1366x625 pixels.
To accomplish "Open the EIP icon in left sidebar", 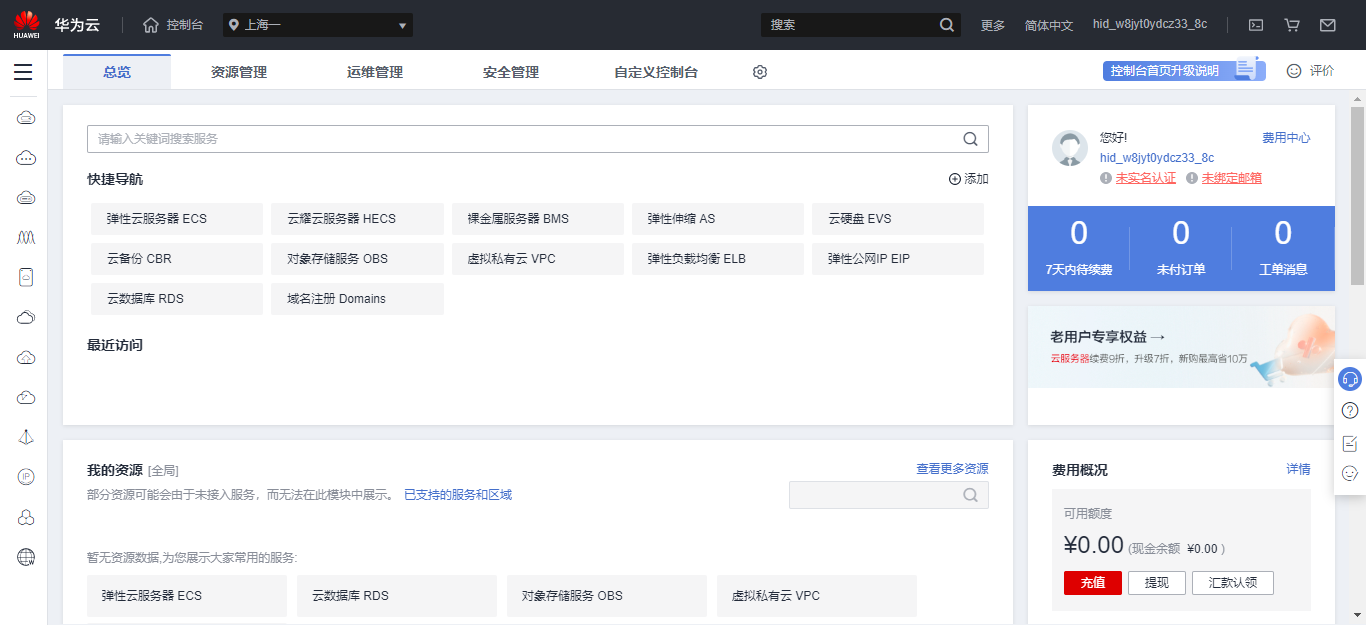I will [x=24, y=477].
